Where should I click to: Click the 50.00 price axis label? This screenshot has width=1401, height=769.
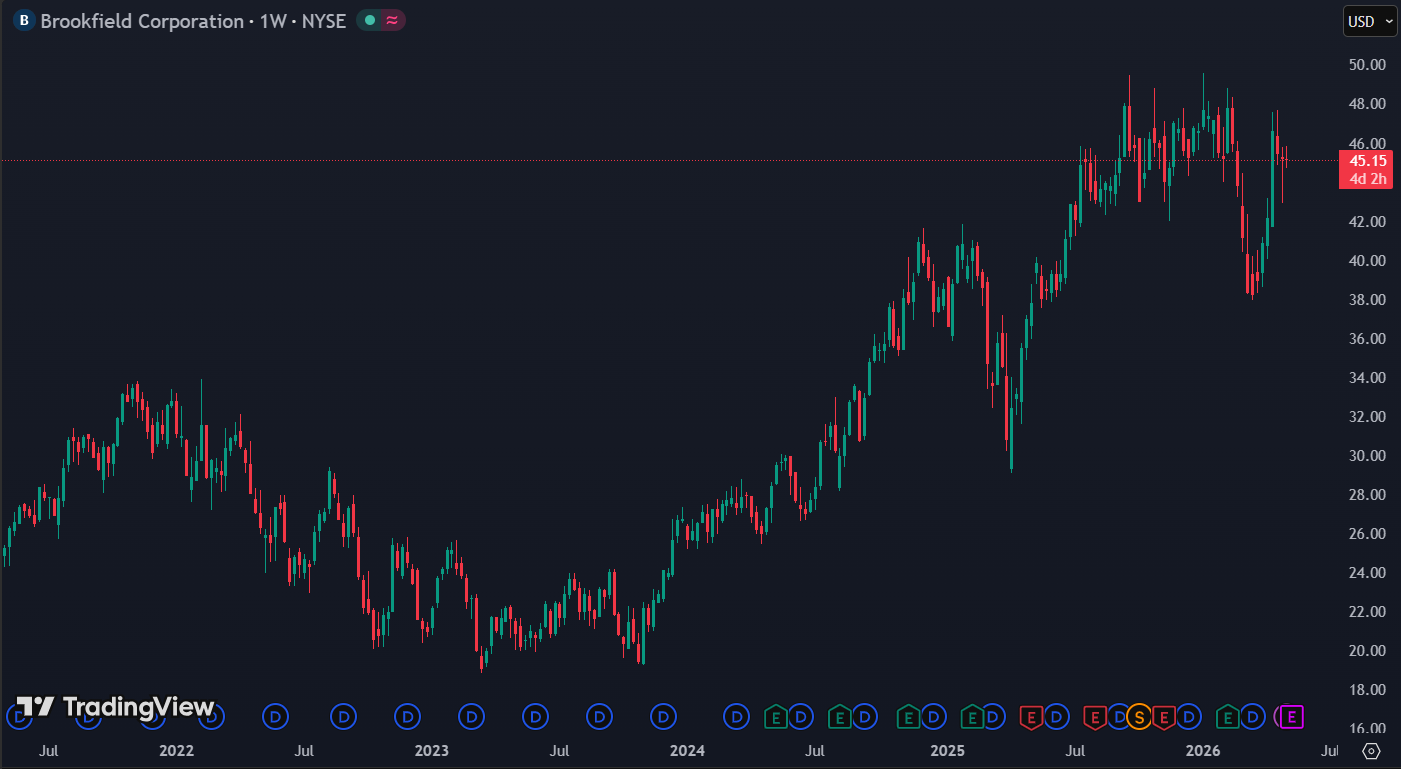(x=1367, y=65)
